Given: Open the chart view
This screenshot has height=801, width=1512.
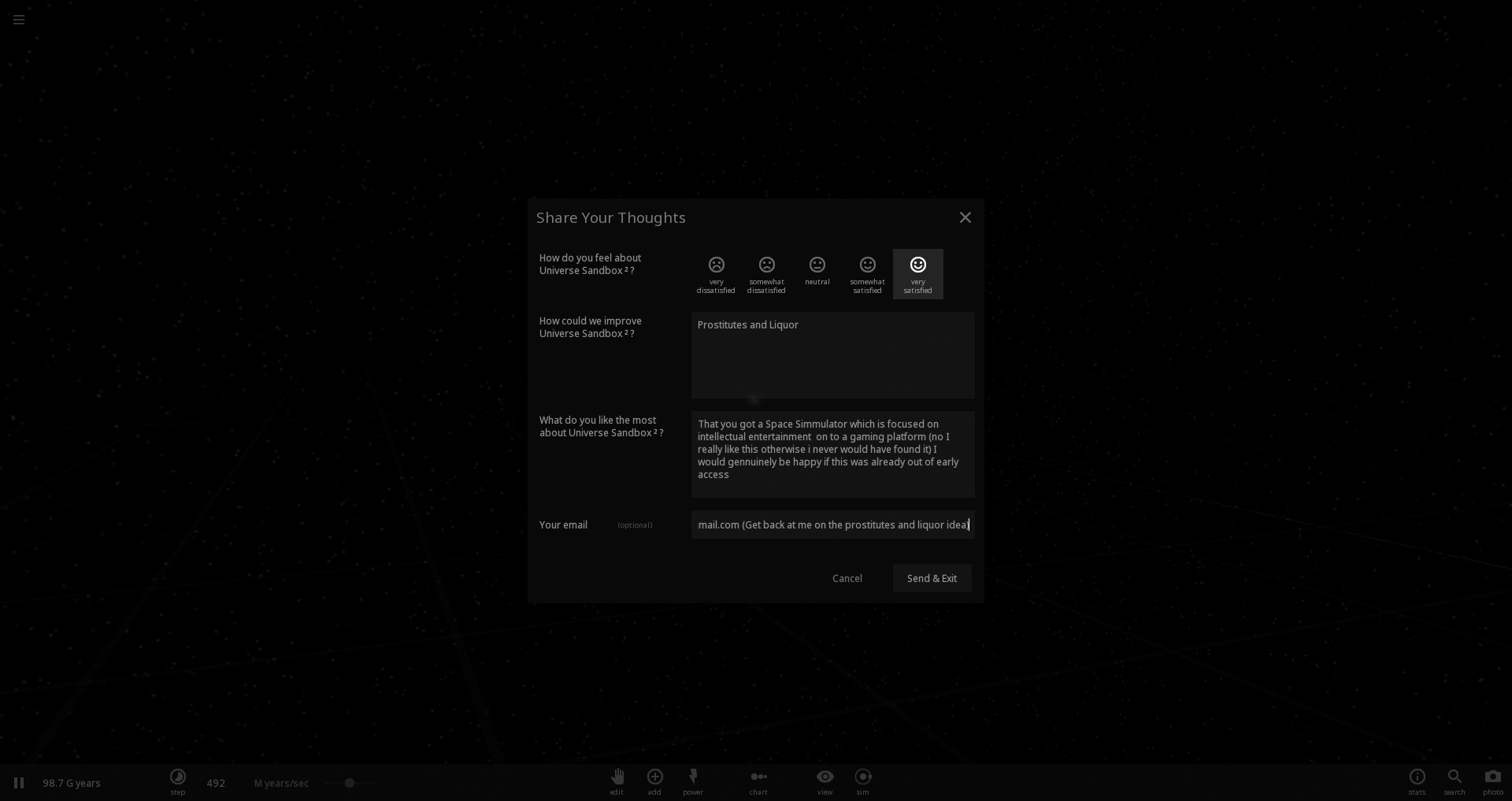Looking at the screenshot, I should [x=758, y=781].
